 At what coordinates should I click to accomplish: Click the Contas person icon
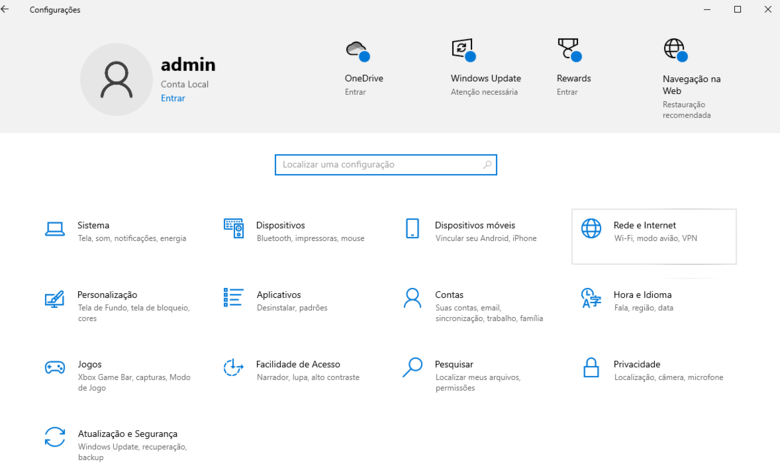(412, 298)
